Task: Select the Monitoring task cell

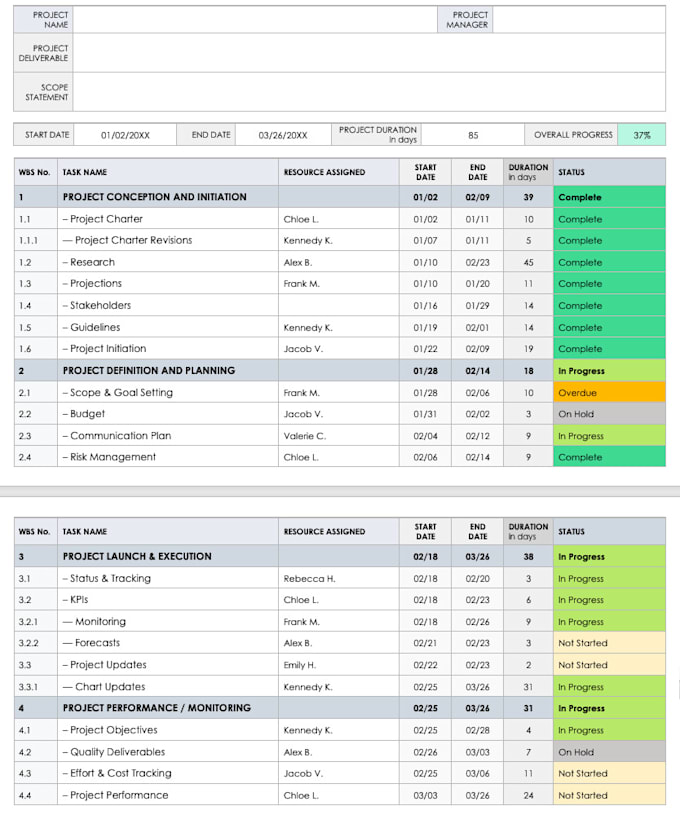Action: tap(168, 622)
